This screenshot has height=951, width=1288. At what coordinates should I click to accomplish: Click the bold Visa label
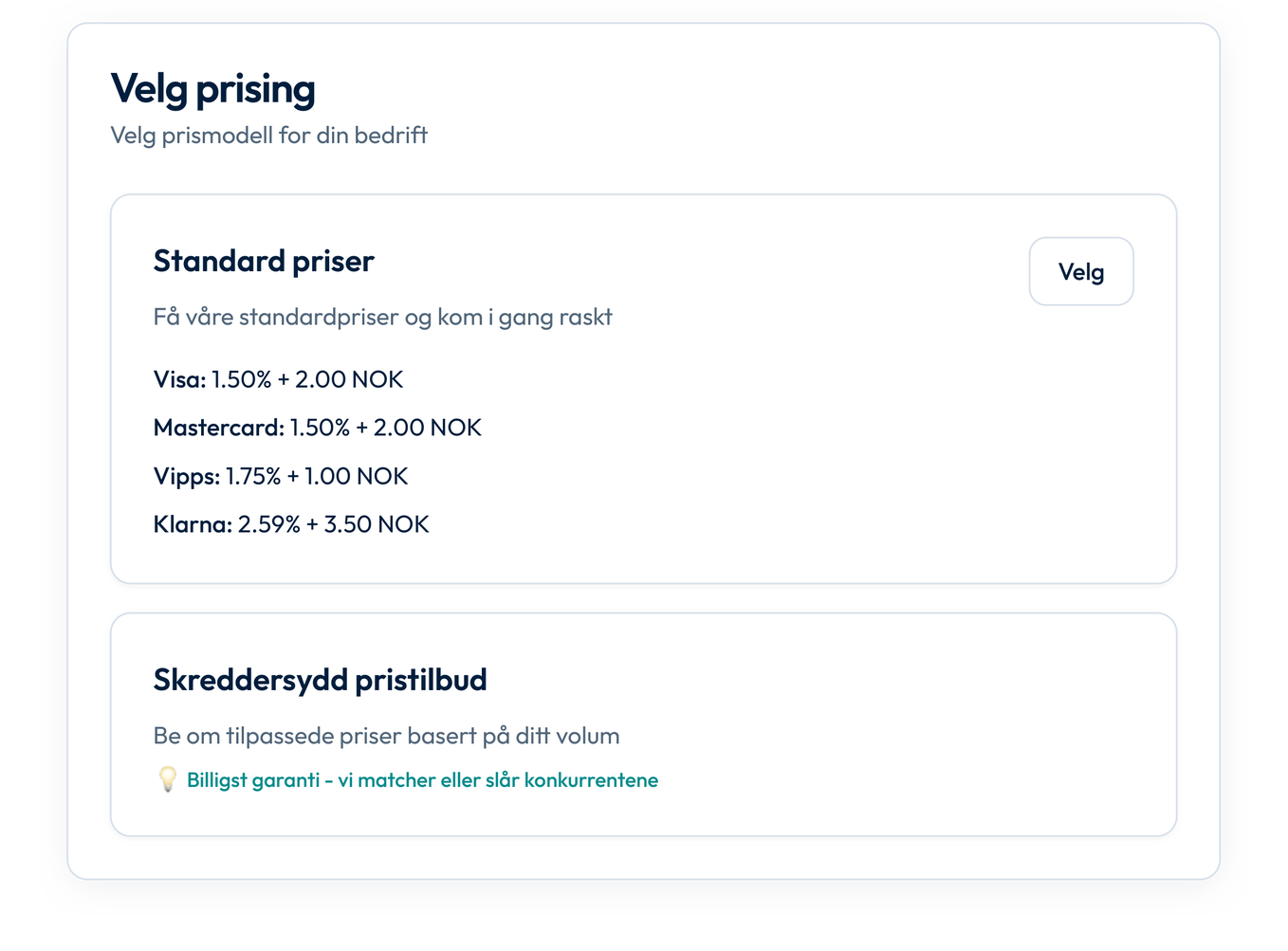179,379
